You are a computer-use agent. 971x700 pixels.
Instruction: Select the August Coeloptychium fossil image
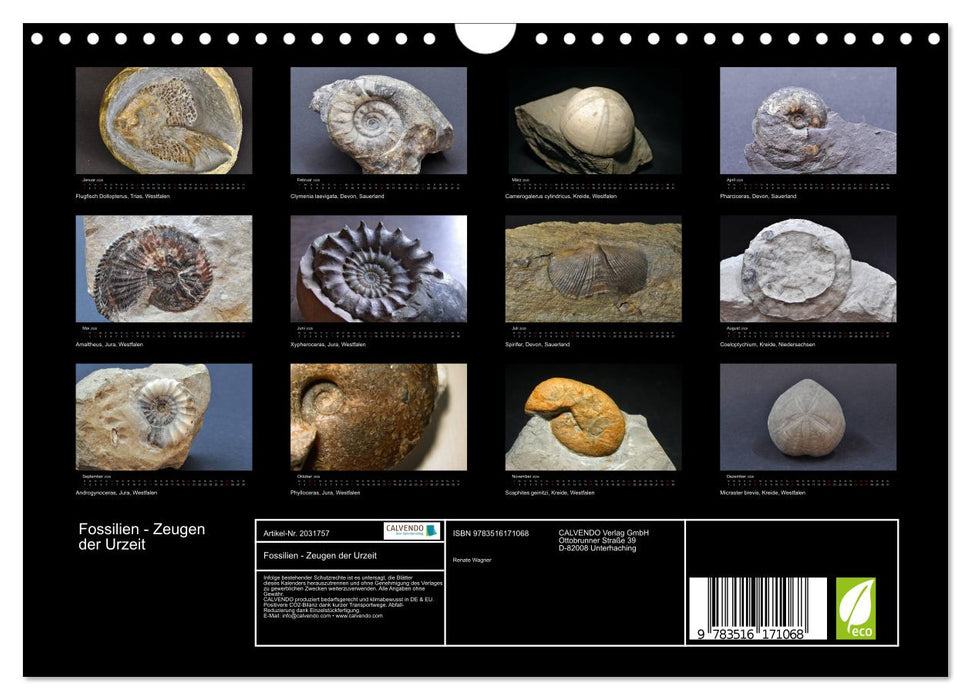click(806, 272)
